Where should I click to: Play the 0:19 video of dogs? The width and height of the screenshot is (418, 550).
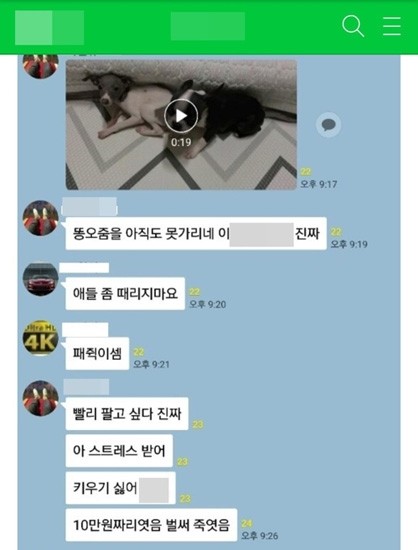(181, 115)
